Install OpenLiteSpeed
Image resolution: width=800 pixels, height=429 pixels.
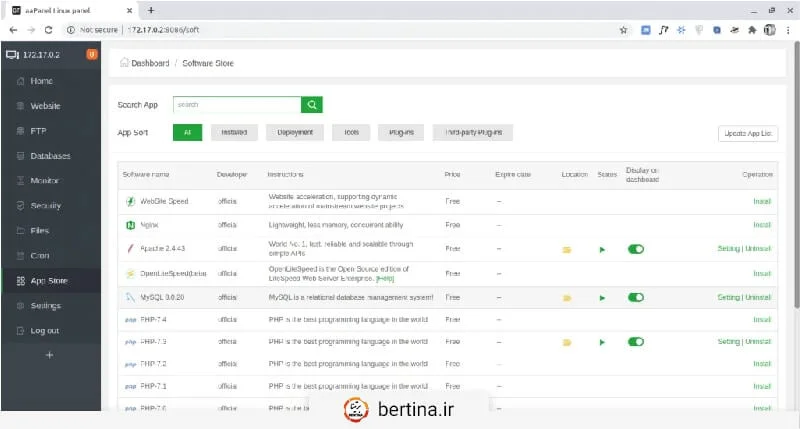[x=762, y=274]
